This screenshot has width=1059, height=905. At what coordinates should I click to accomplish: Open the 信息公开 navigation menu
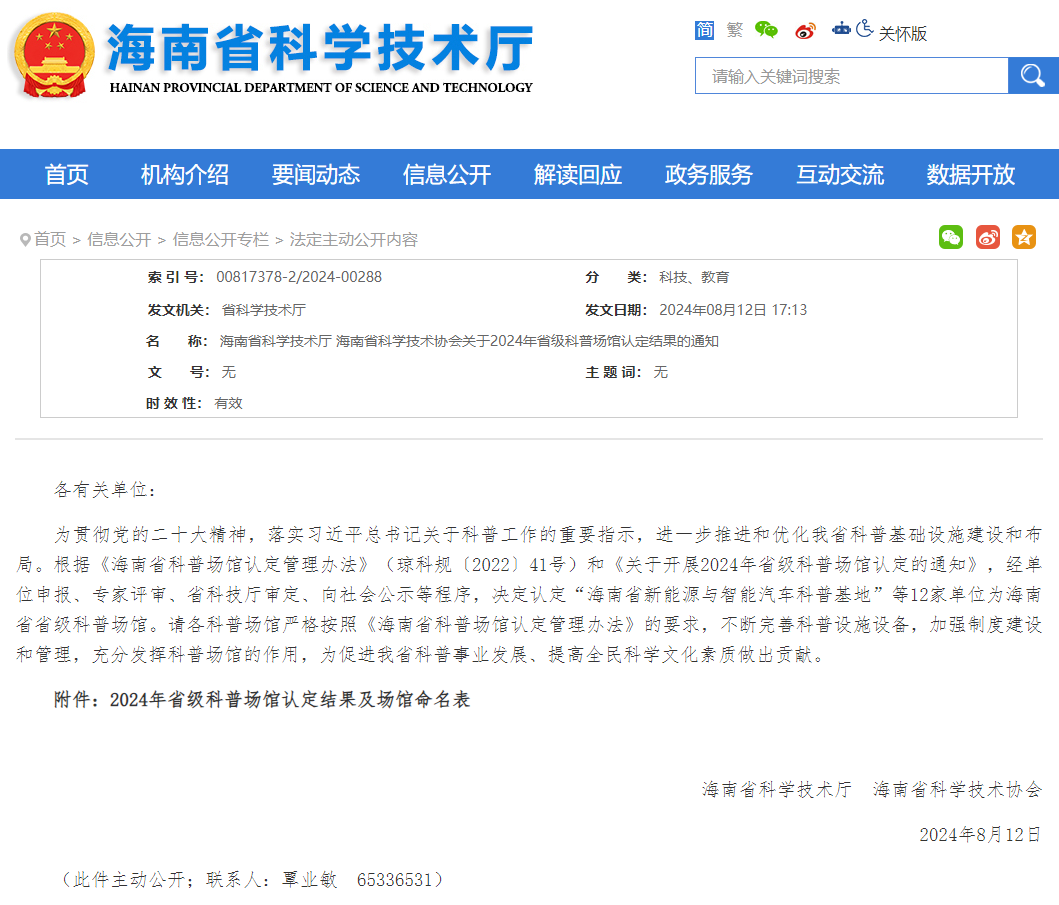[447, 175]
